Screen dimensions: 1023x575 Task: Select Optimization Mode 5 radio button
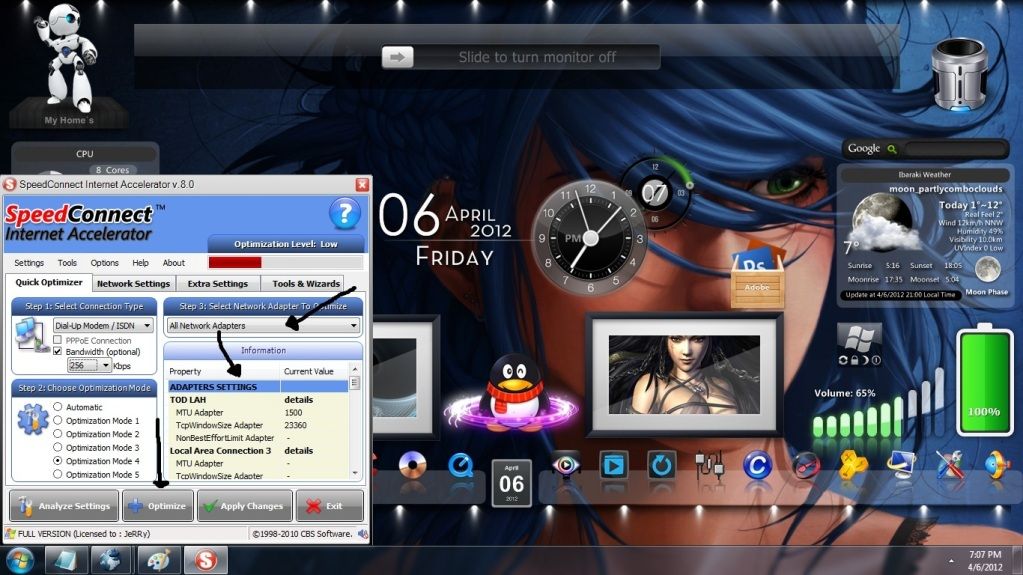[x=57, y=474]
